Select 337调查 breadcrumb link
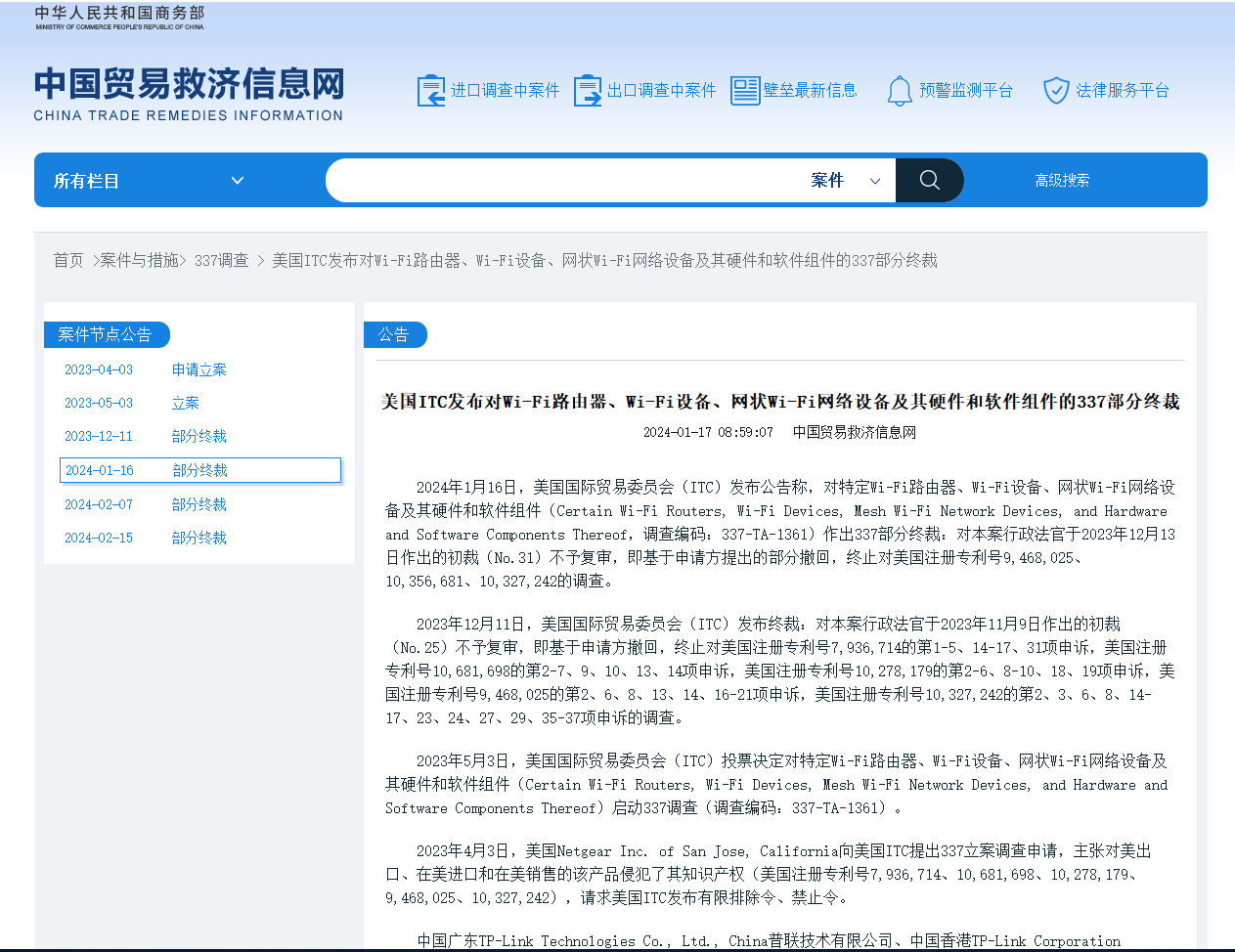 (221, 260)
